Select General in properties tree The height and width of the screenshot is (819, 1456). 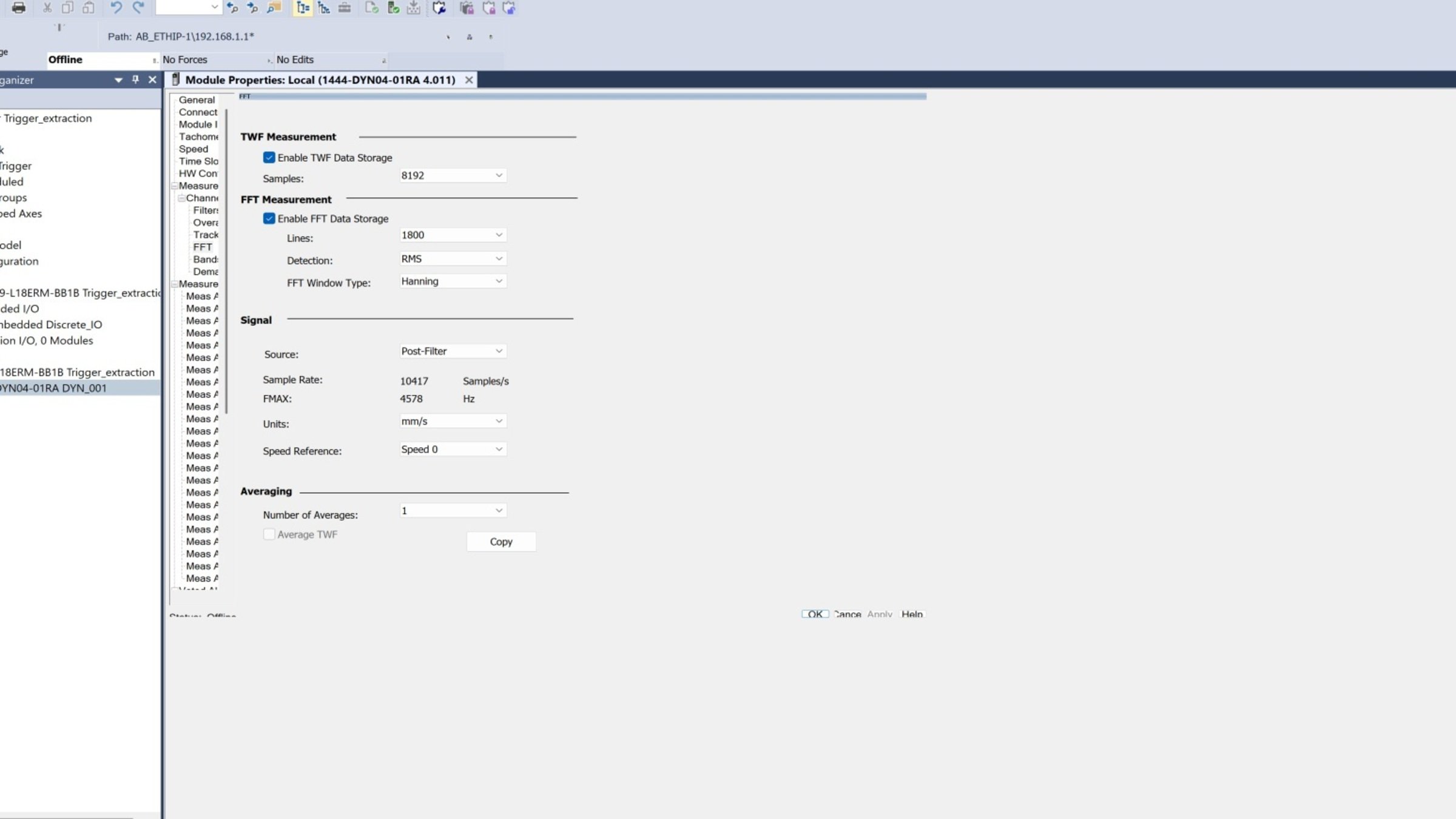(x=197, y=100)
